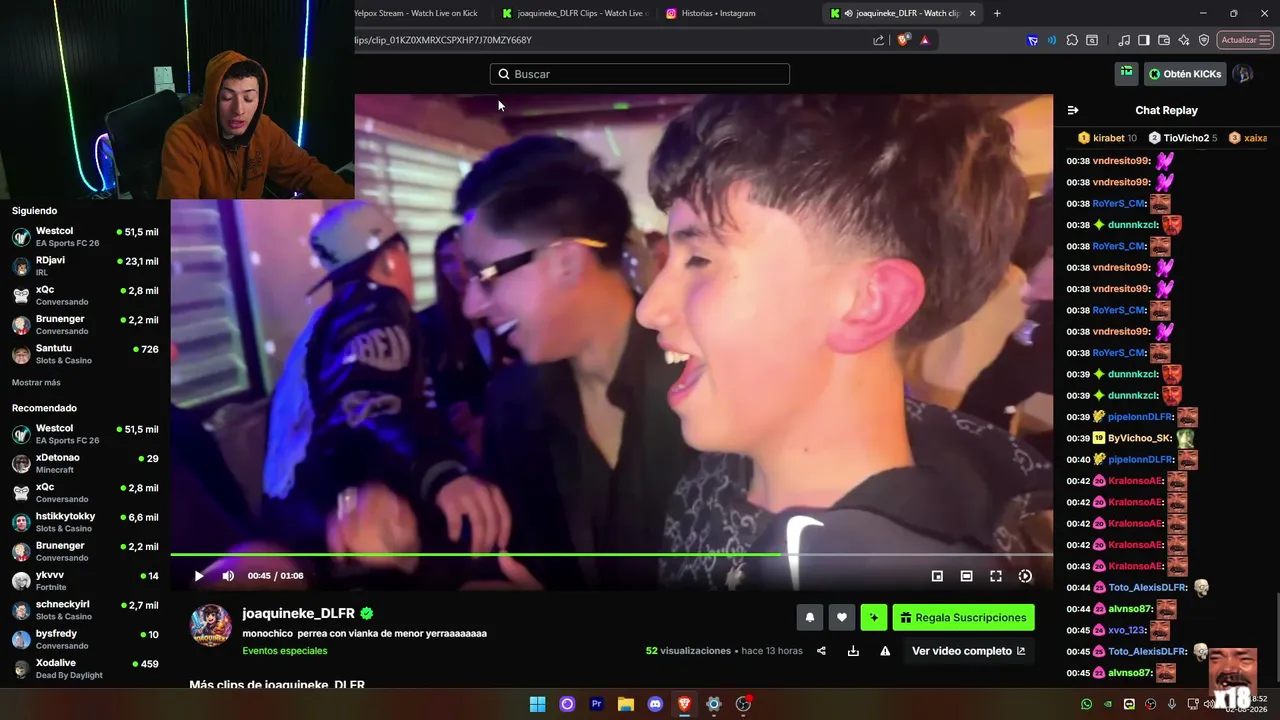Open schneckyirl recommended channel
1280x720 pixels.
coord(85,610)
